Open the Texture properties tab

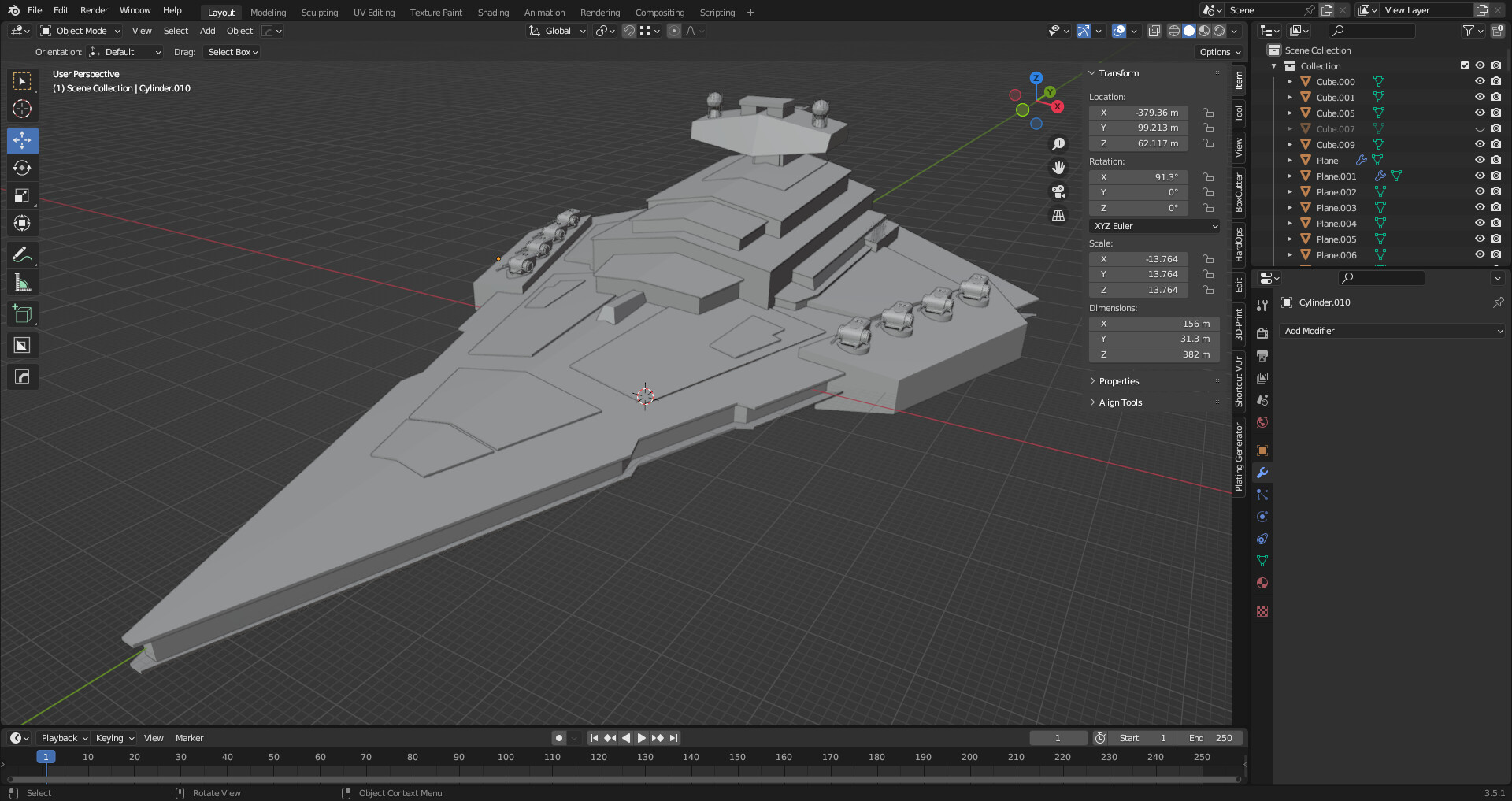click(1262, 611)
